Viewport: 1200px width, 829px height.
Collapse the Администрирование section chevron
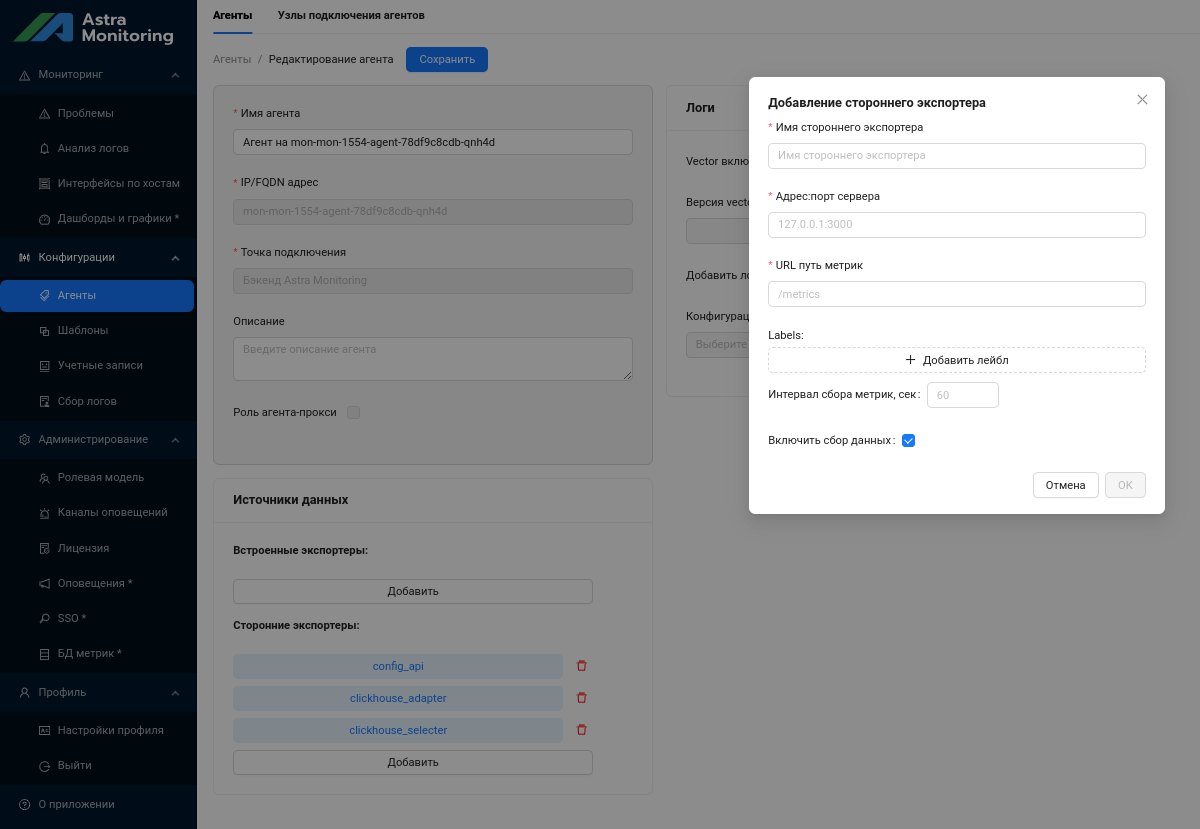click(x=175, y=440)
